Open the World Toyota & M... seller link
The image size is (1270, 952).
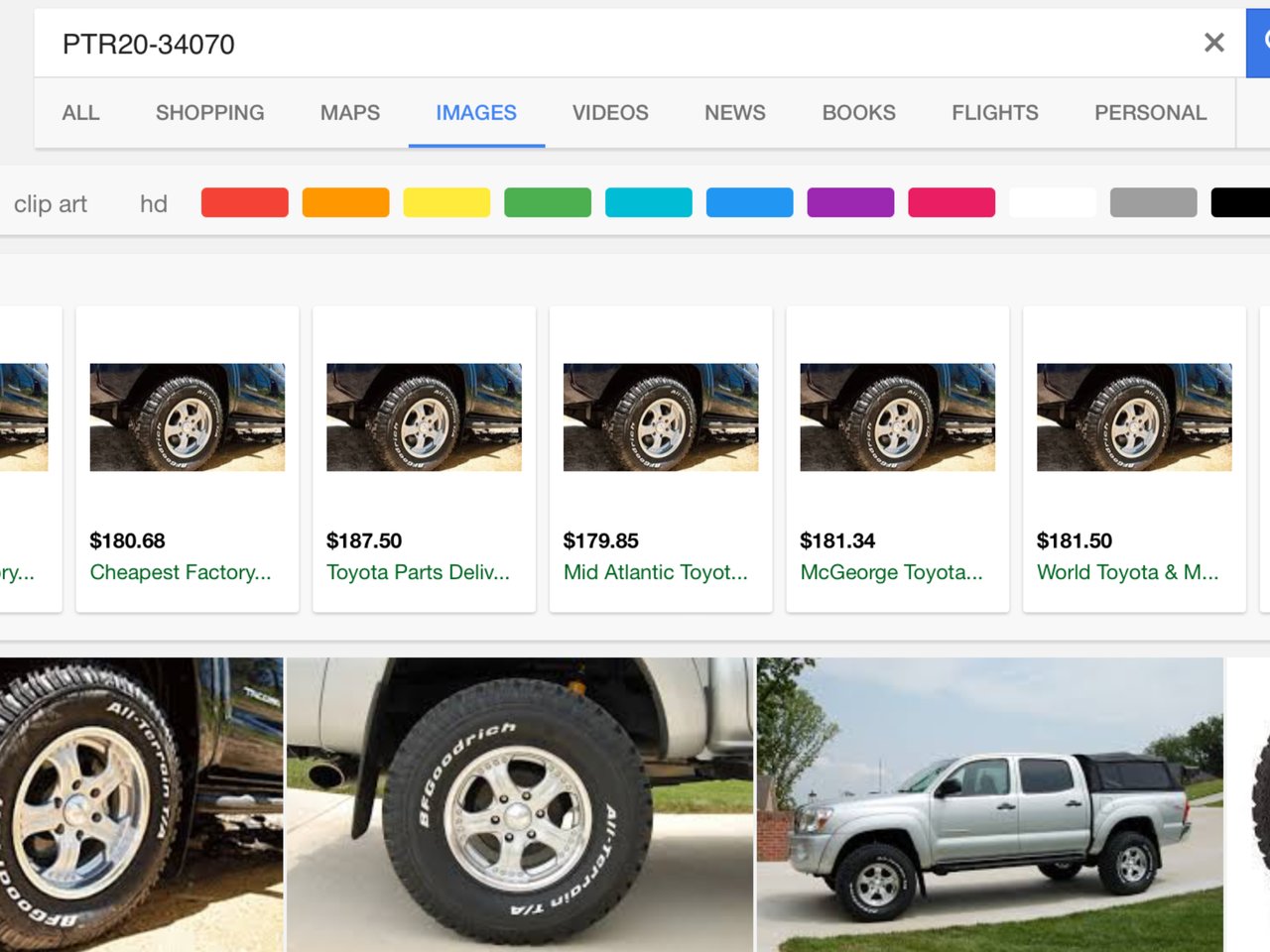[1128, 572]
